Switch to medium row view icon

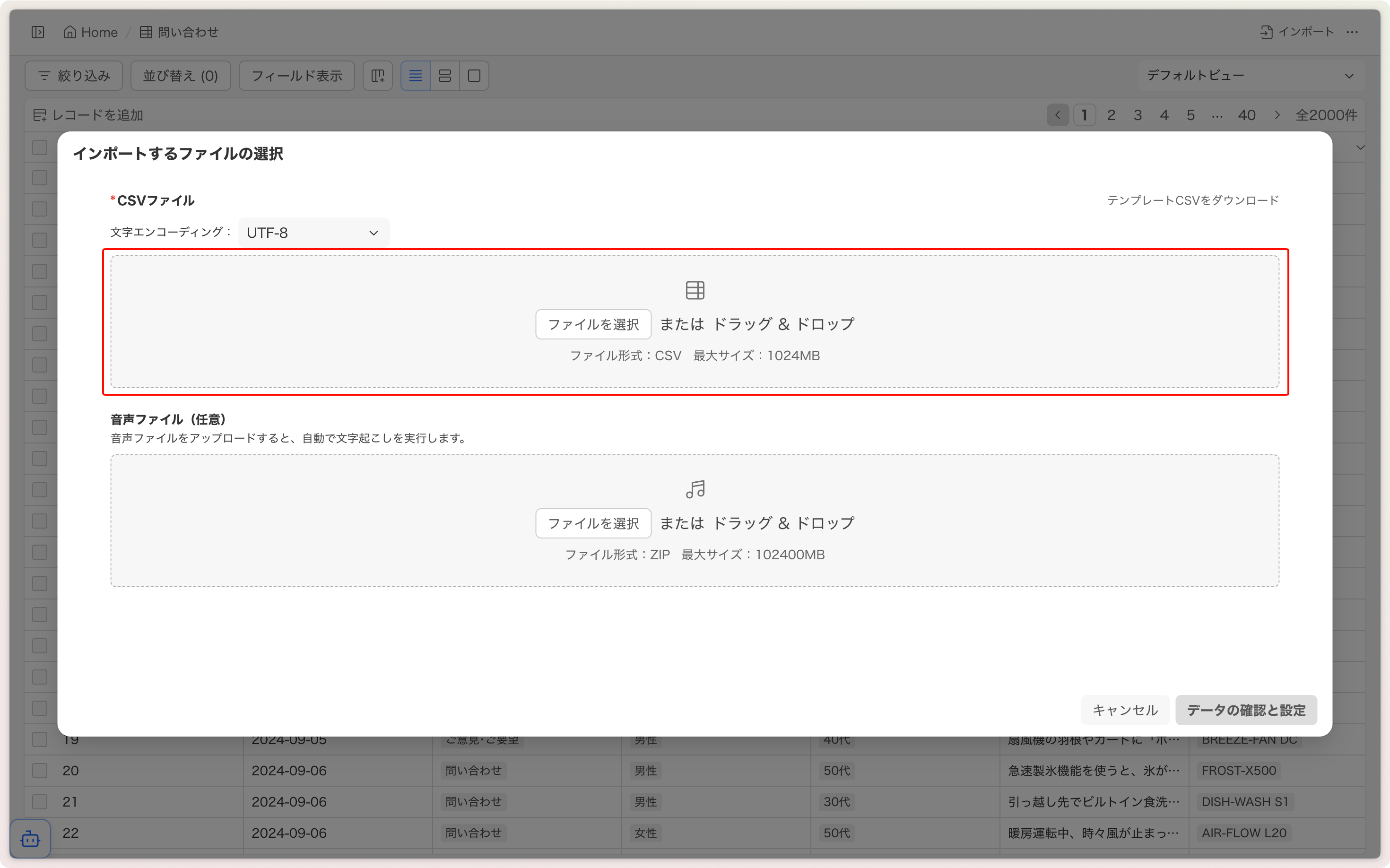tap(444, 76)
